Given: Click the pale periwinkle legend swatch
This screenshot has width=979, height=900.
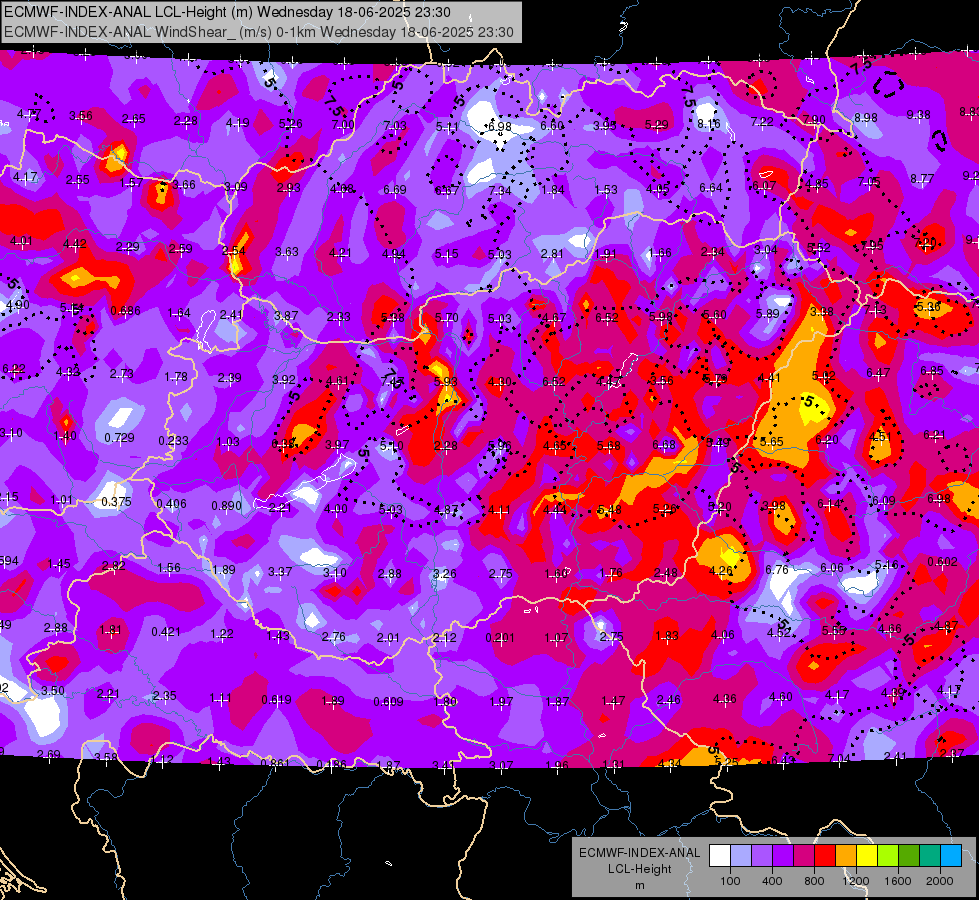Looking at the screenshot, I should (x=741, y=856).
